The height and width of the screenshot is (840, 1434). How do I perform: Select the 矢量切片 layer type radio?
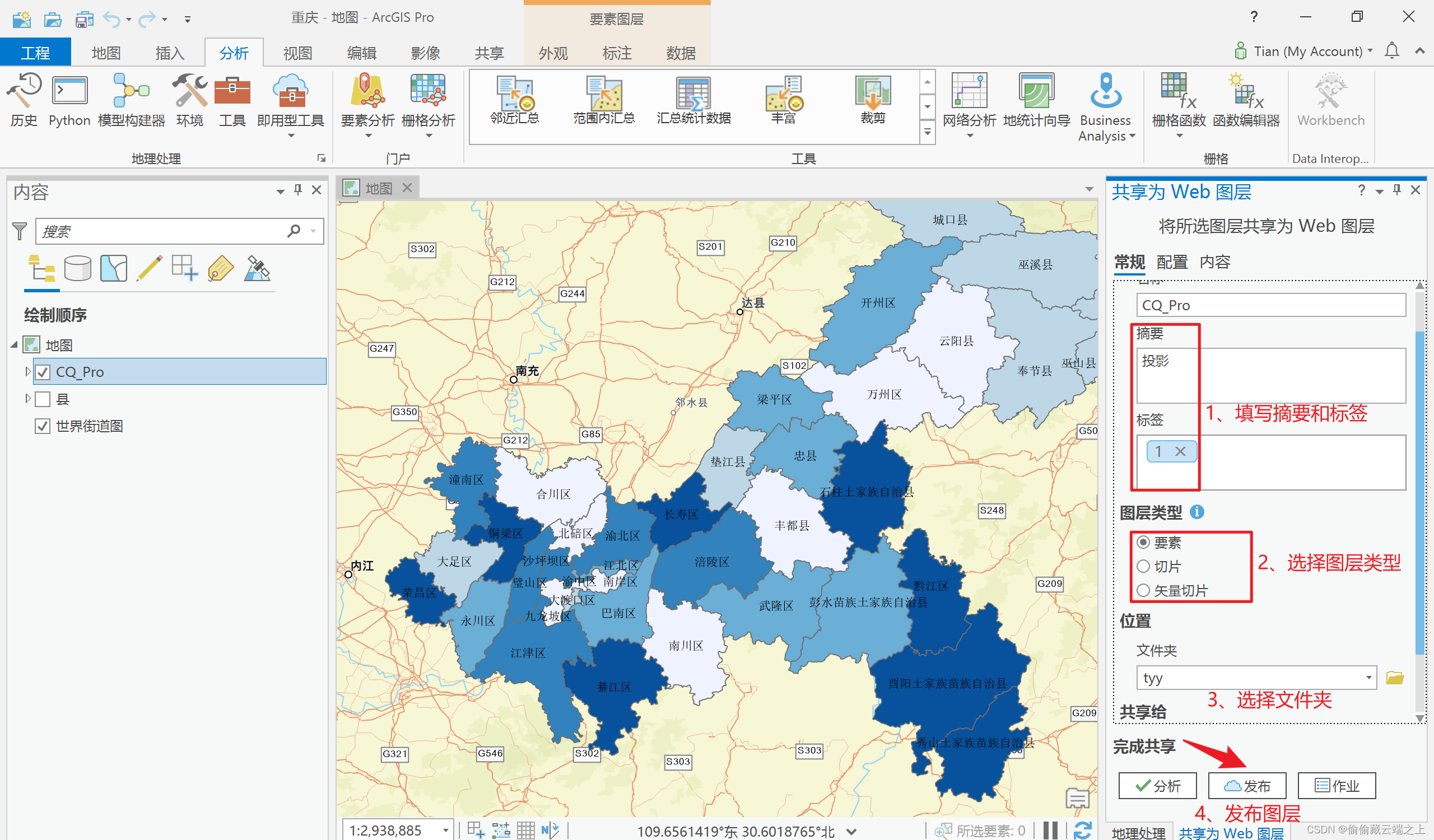coord(1143,590)
